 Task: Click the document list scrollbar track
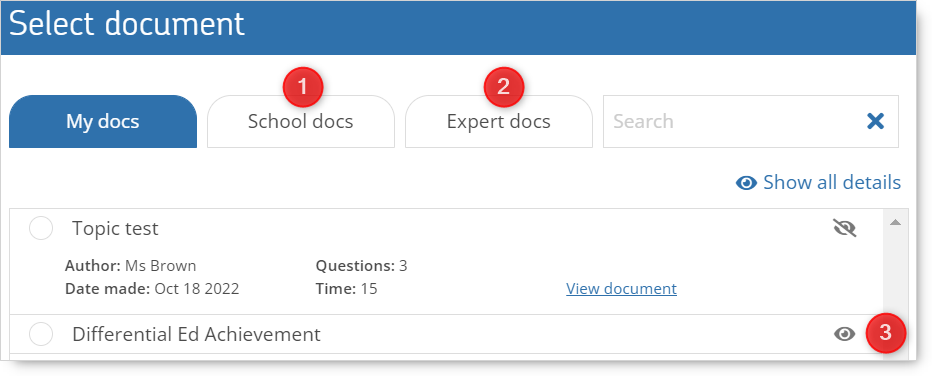tap(895, 279)
